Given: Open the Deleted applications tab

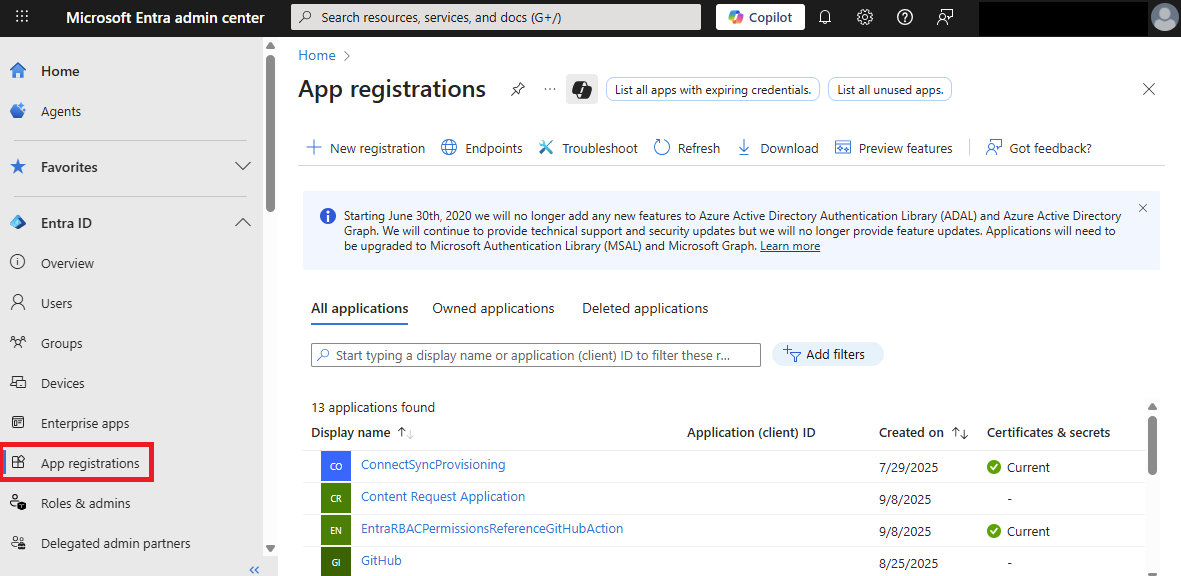Looking at the screenshot, I should click(644, 308).
